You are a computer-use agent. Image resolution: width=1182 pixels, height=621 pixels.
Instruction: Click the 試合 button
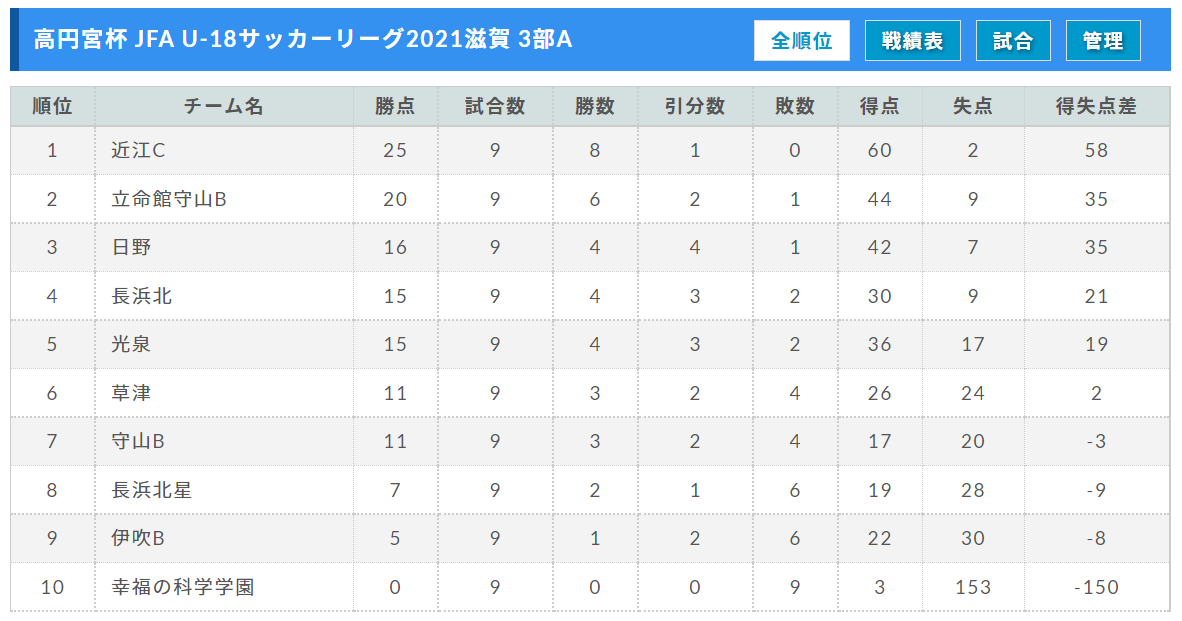1012,40
